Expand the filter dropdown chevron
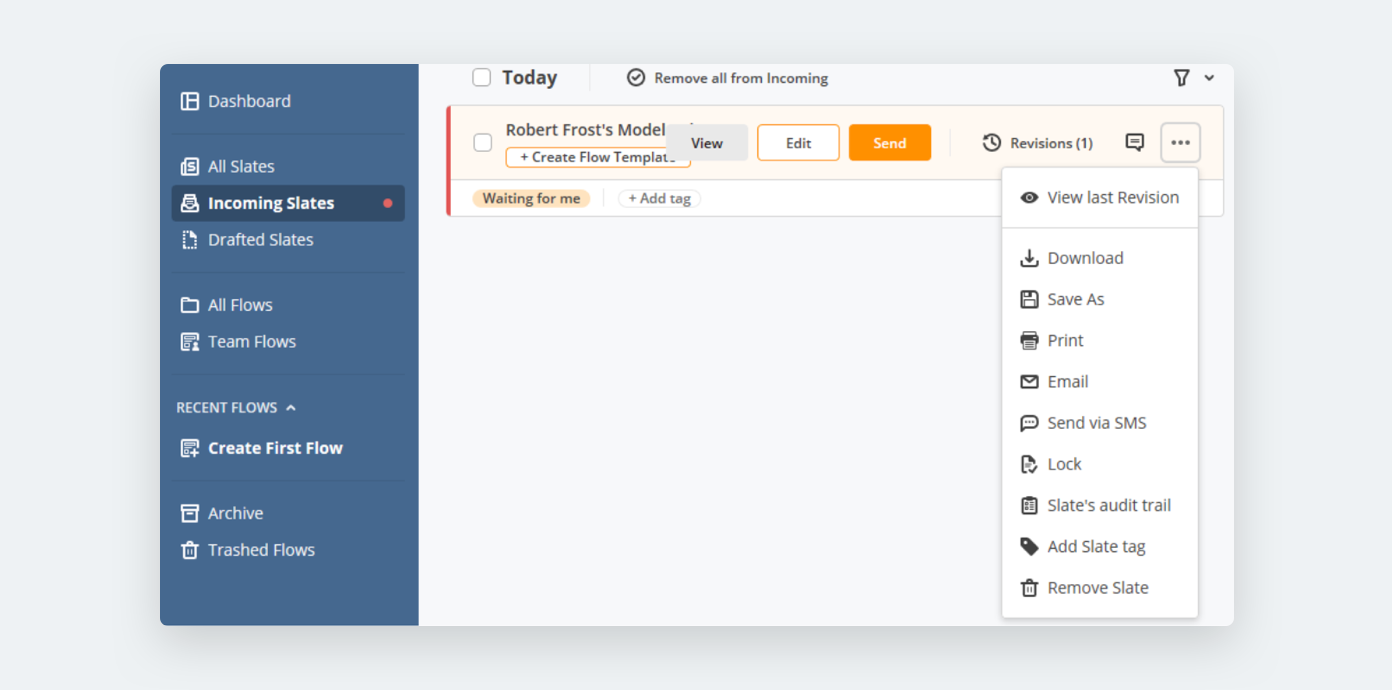Viewport: 1392px width, 690px height. (x=1209, y=78)
